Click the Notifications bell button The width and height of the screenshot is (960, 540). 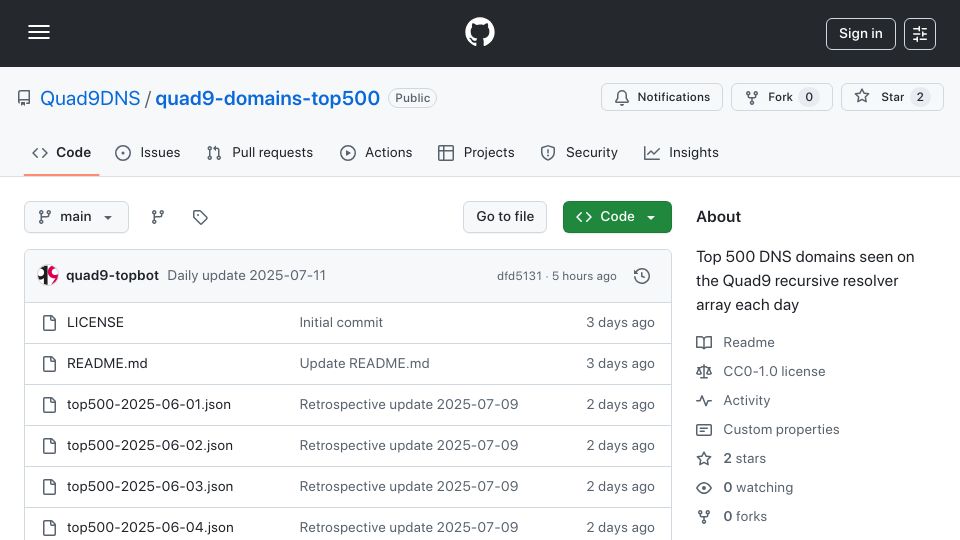662,97
